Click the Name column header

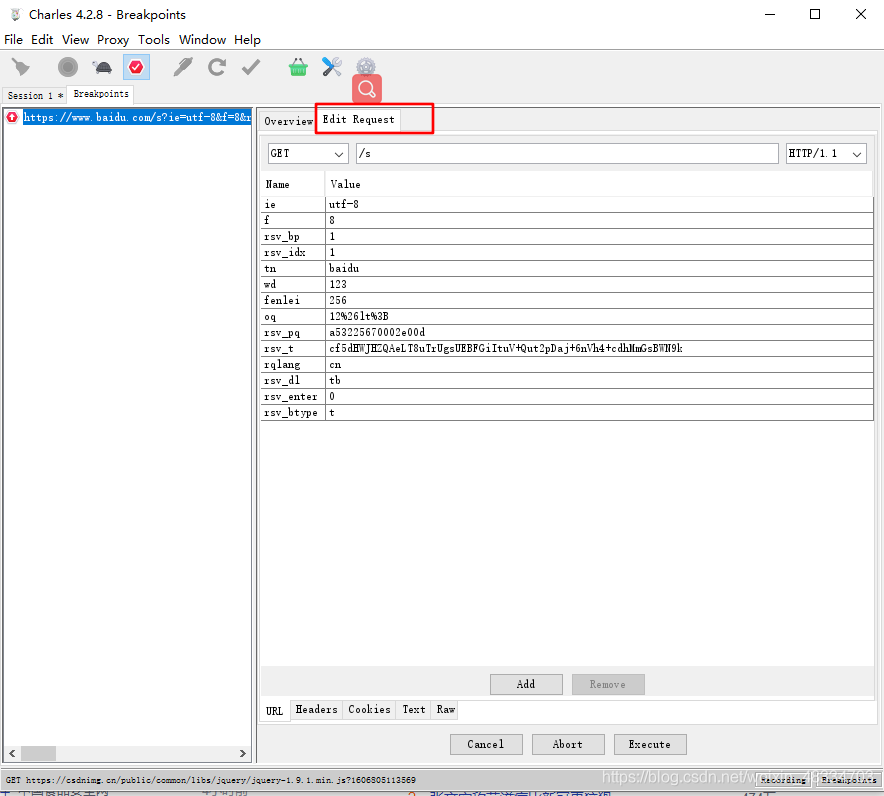point(293,184)
